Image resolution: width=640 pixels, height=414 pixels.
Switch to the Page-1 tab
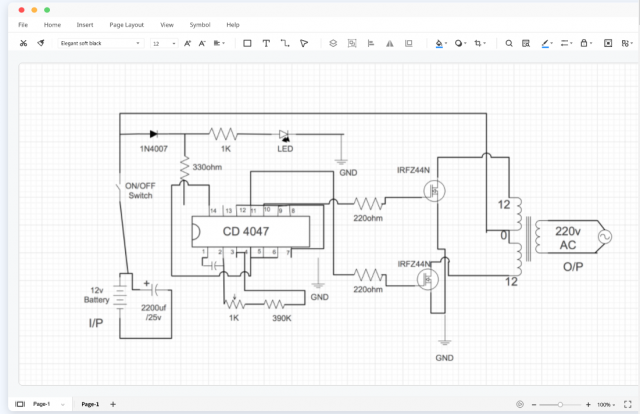coord(90,404)
